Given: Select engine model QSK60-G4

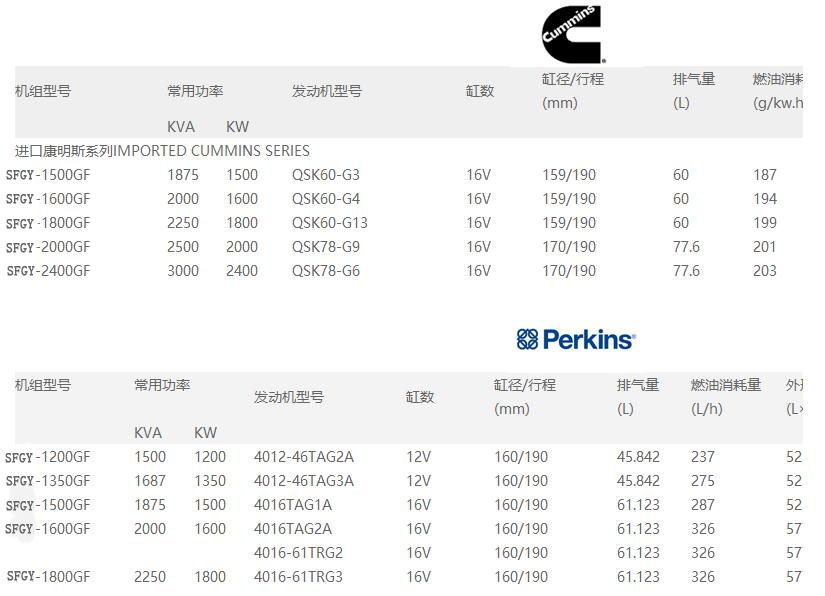Looking at the screenshot, I should (326, 199).
